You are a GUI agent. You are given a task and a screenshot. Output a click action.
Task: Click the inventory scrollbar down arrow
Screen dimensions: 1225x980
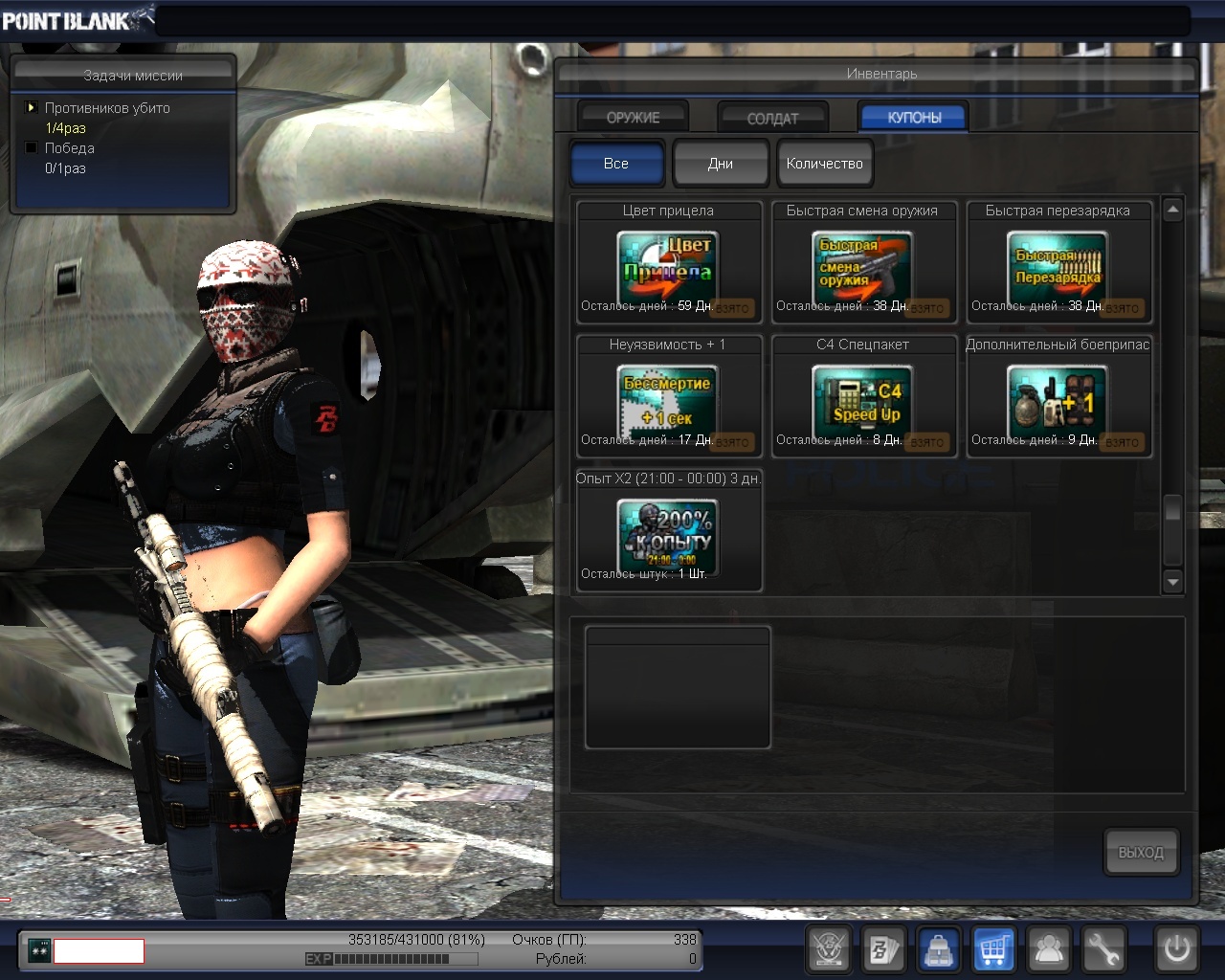coord(1172,581)
